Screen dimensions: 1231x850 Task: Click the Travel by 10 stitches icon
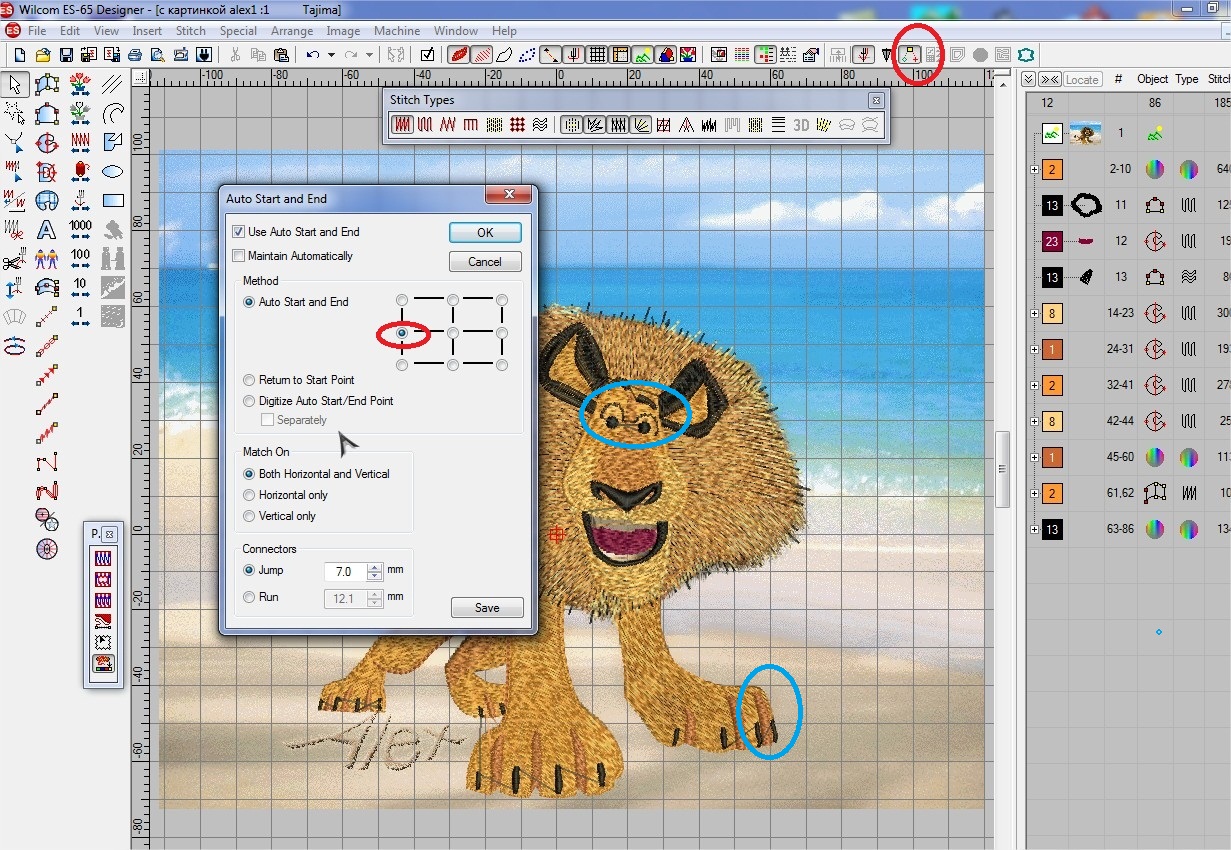click(81, 288)
